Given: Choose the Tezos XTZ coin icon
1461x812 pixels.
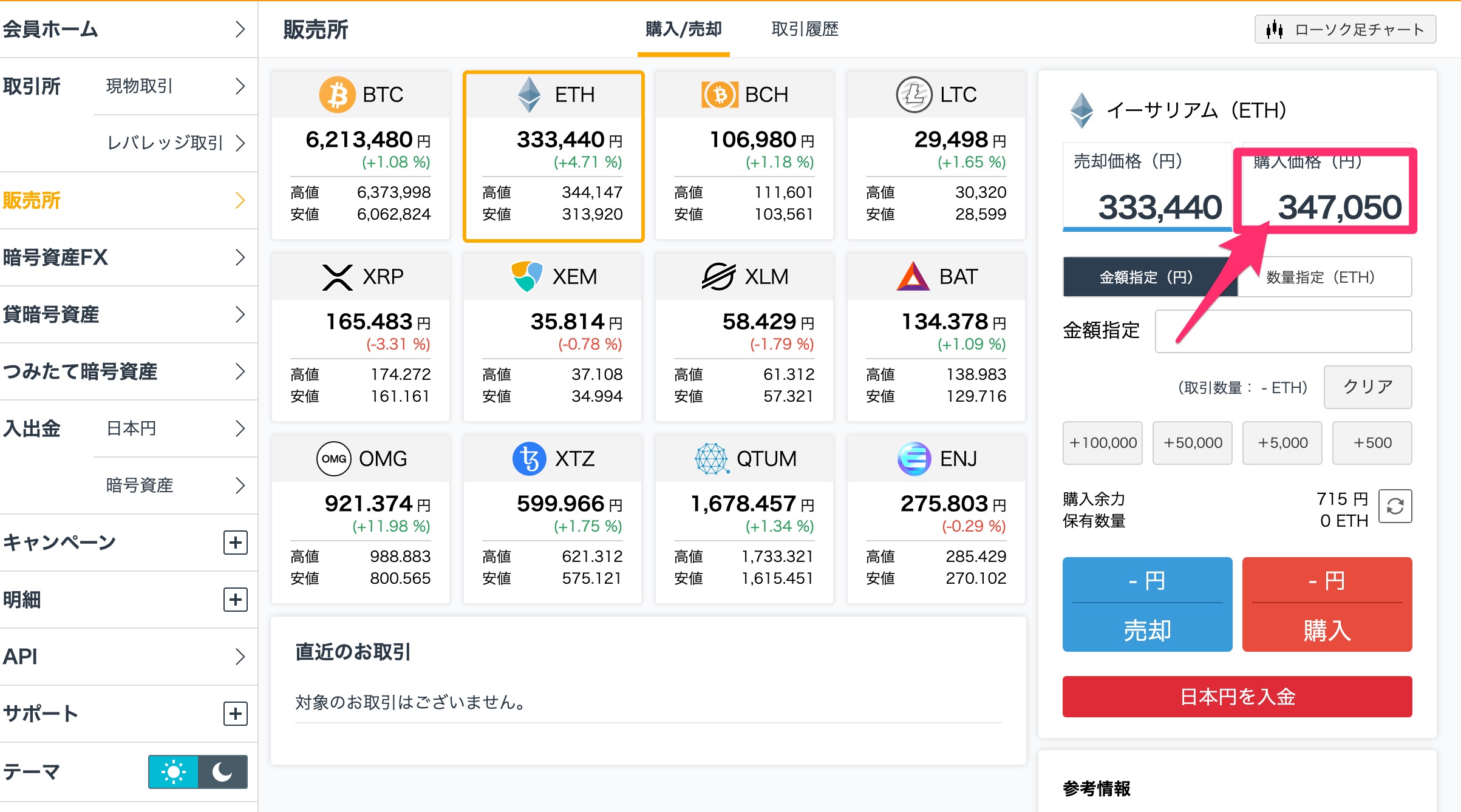Looking at the screenshot, I should coord(529,459).
